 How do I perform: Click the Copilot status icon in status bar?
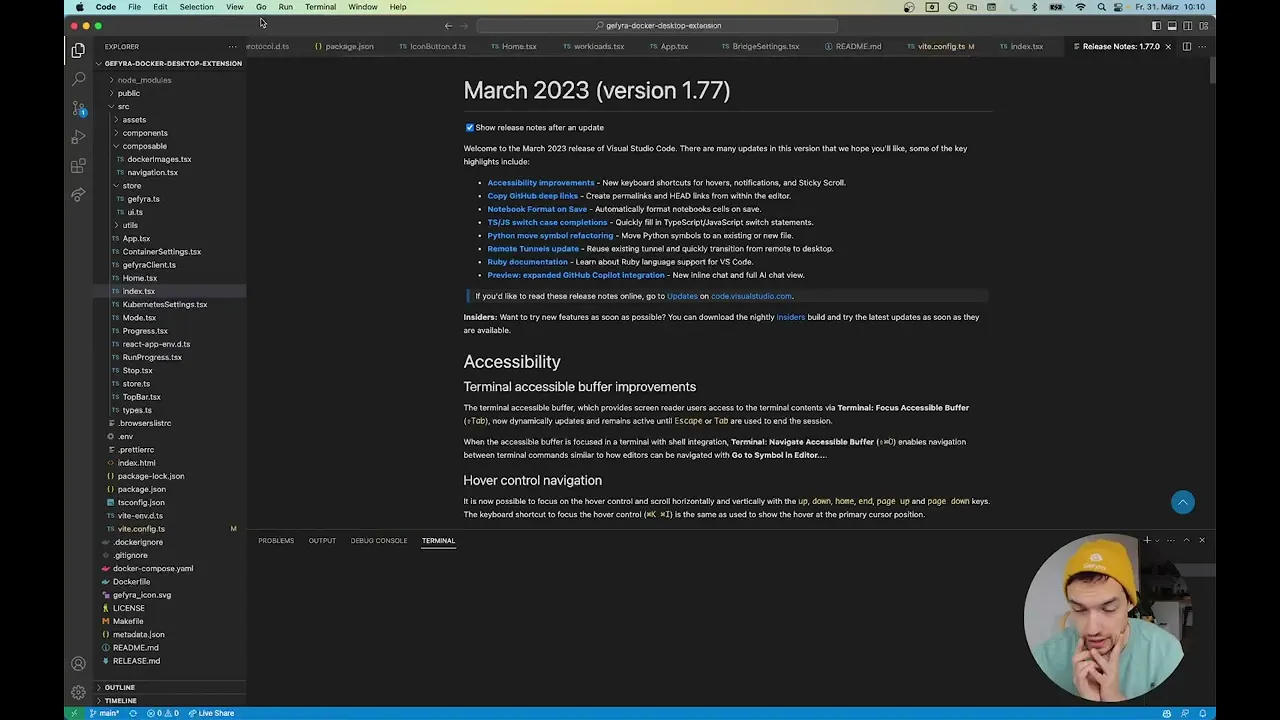(1166, 713)
